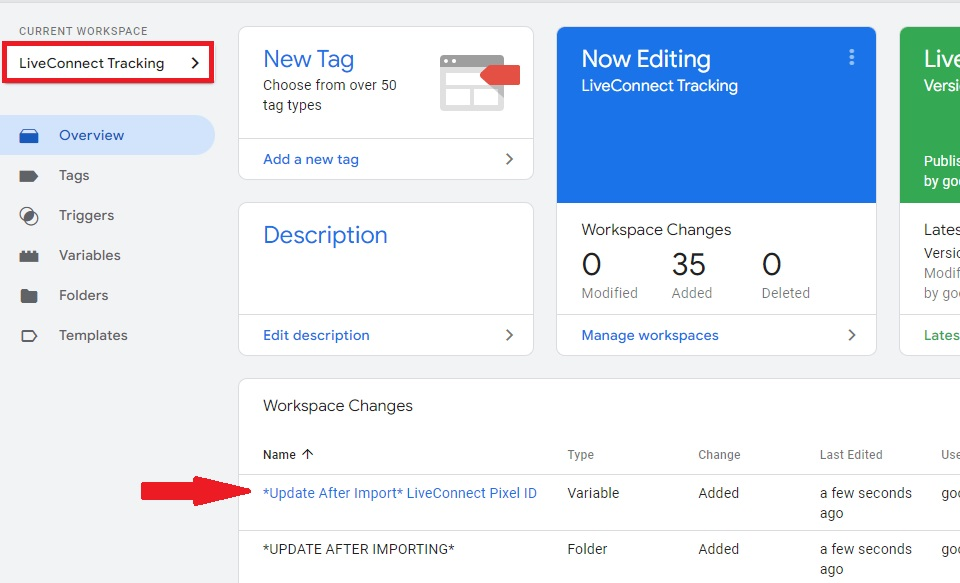Open the LiveConnect Tracking workspace selector
Screen dimensions: 960x583
click(x=108, y=62)
